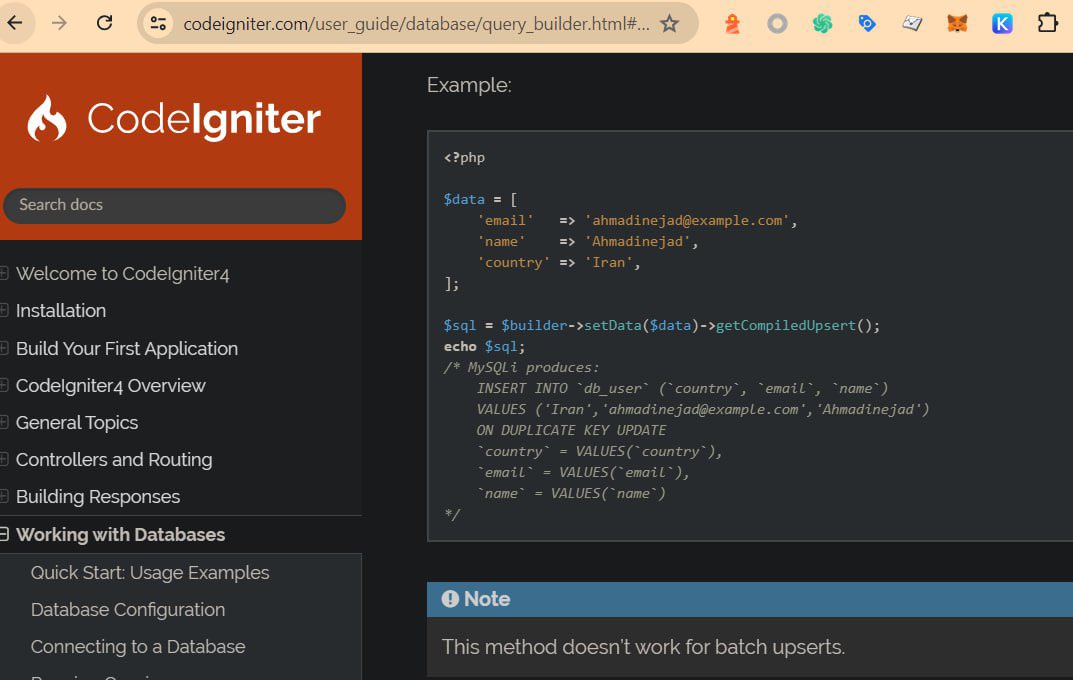
Task: Open the blue K extension
Action: pos(1002,24)
